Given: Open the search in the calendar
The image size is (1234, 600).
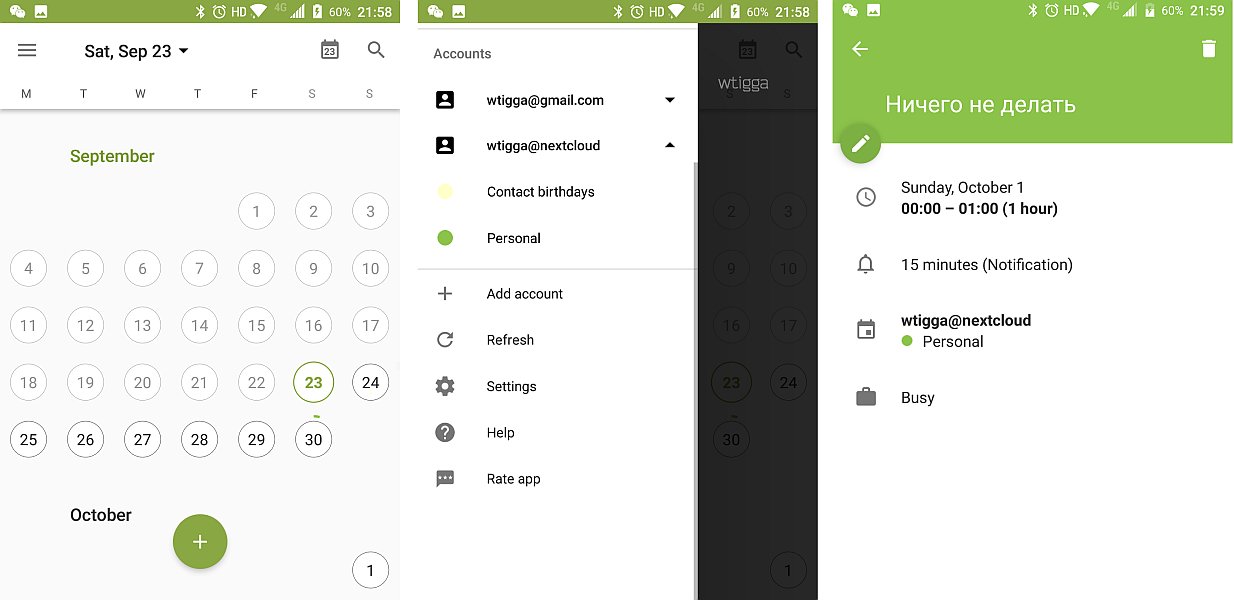Looking at the screenshot, I should (375, 50).
